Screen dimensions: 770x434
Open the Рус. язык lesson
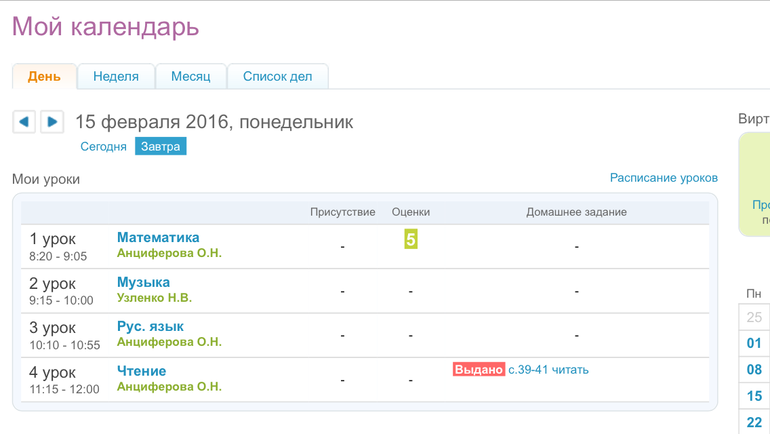tap(150, 327)
